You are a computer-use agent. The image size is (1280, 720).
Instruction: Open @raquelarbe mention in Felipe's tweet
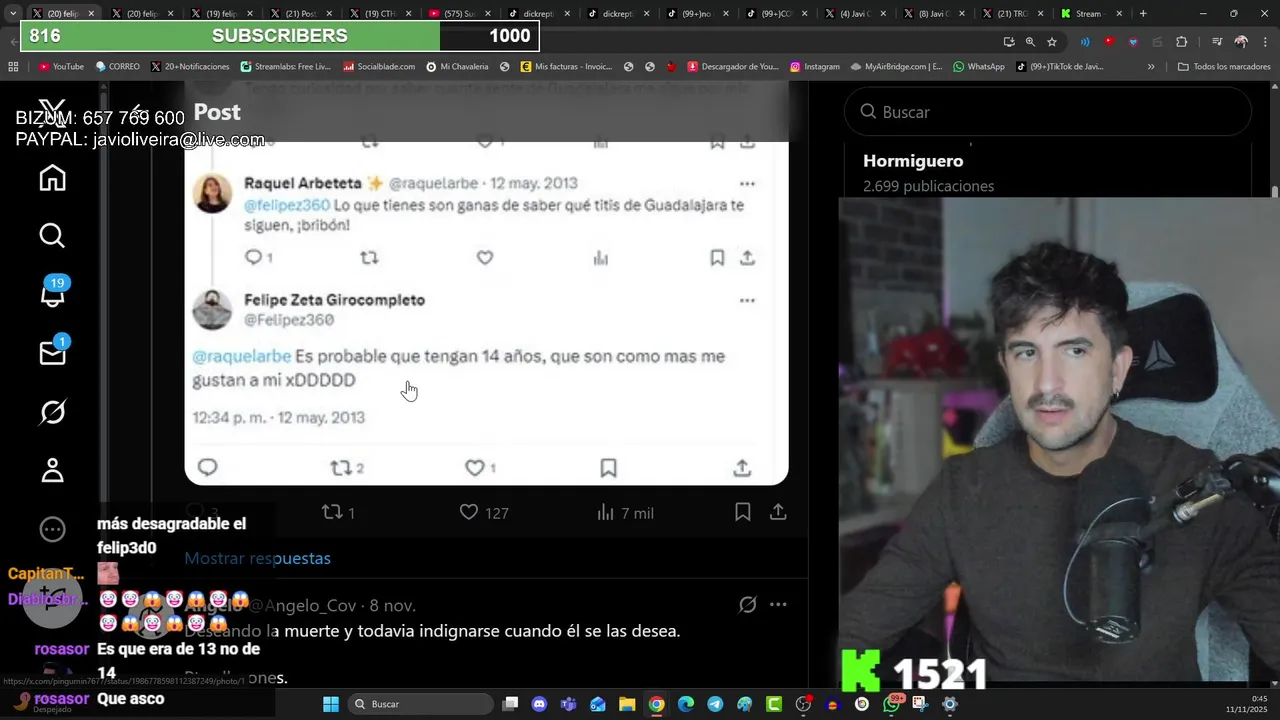(241, 356)
